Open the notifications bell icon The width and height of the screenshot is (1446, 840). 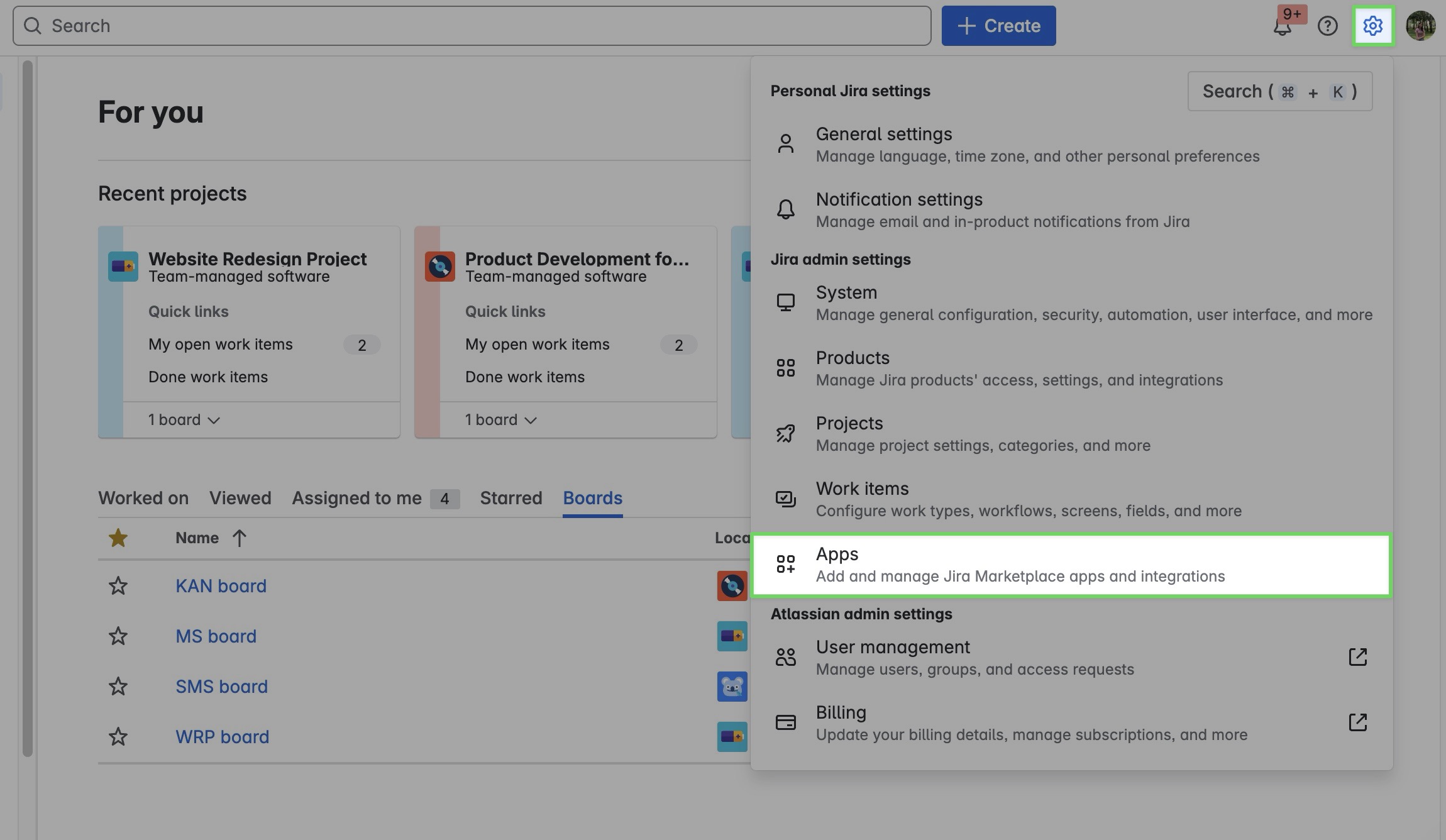[x=1282, y=26]
